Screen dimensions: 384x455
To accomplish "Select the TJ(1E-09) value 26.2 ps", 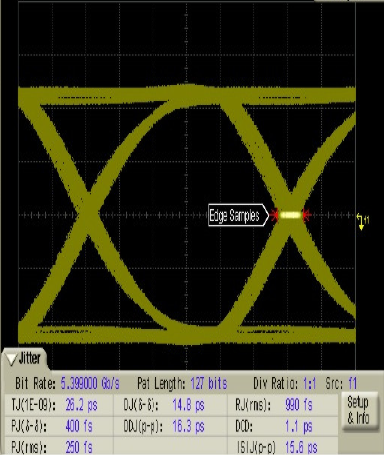I will [x=81, y=405].
